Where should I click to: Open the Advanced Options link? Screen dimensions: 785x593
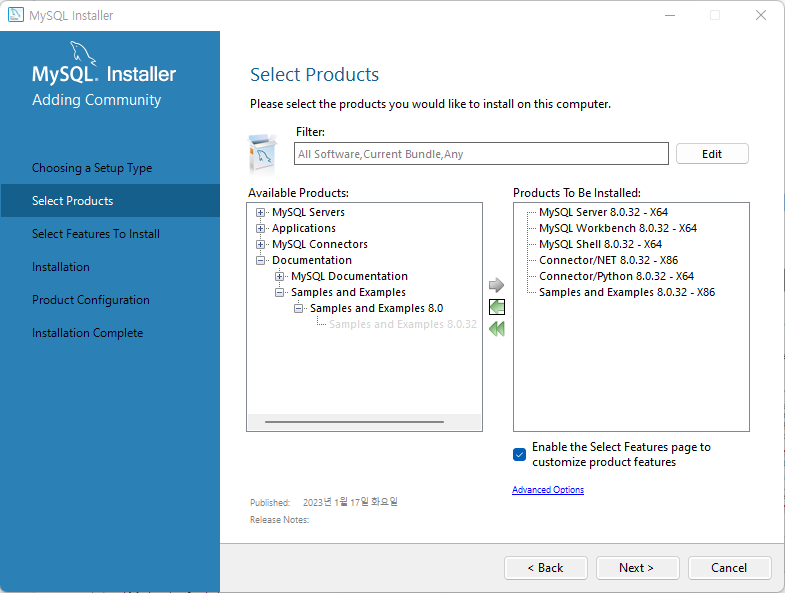click(x=548, y=489)
